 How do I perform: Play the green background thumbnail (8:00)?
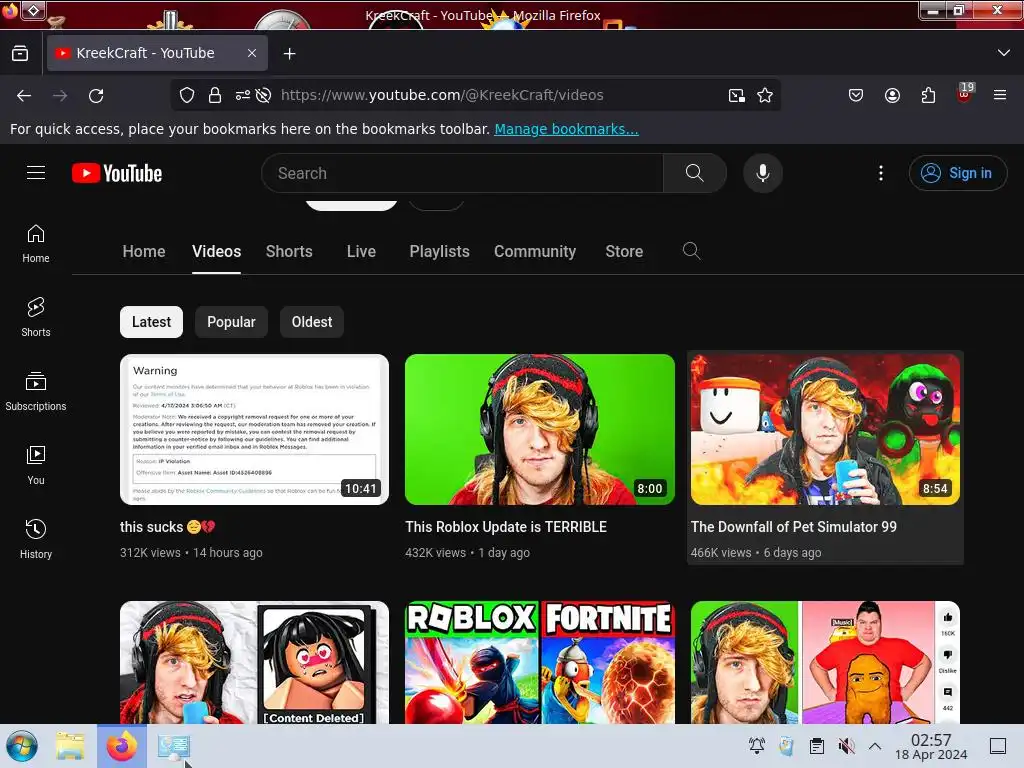click(x=539, y=429)
